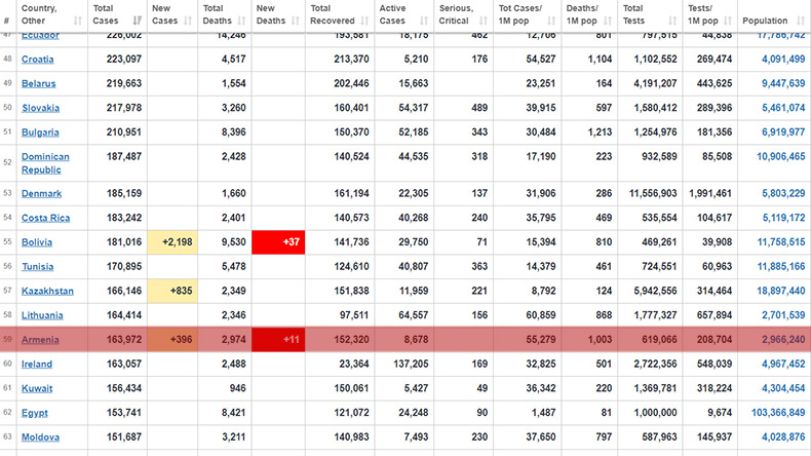Click Active Cases sort arrows

click(x=424, y=21)
